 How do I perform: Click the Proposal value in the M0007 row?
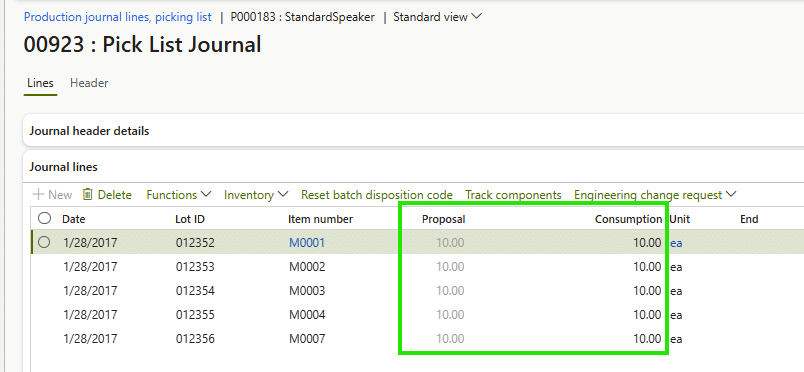tap(450, 339)
